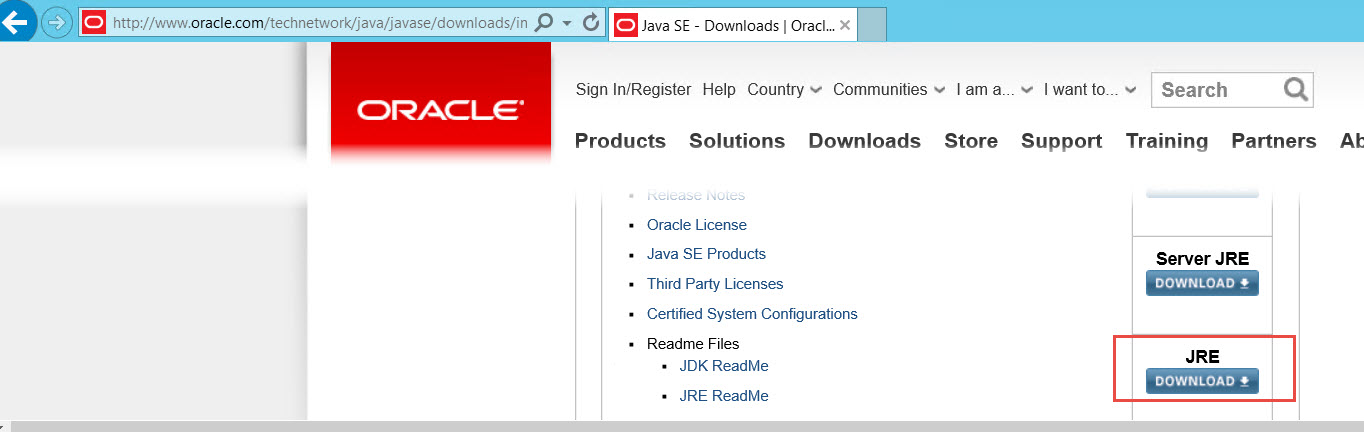Close the Java SE - Downloads tab

click(x=845, y=25)
